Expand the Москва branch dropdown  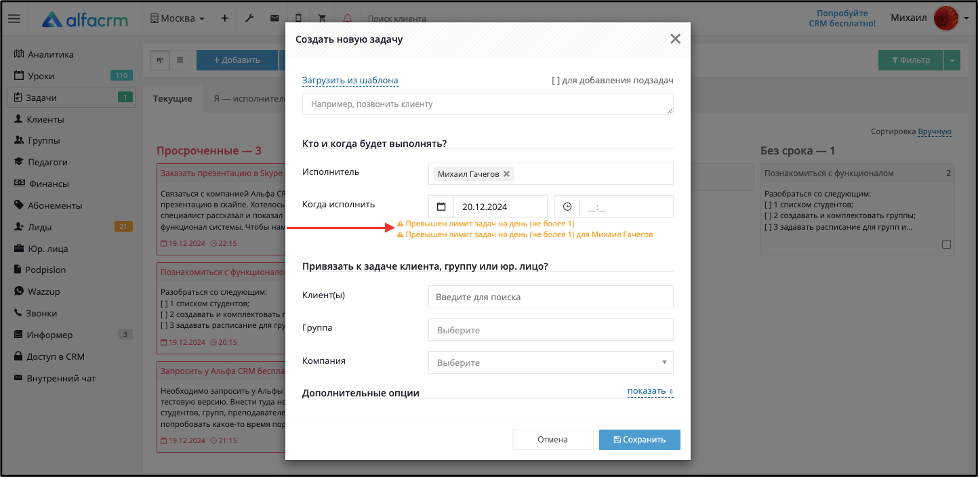coord(178,19)
